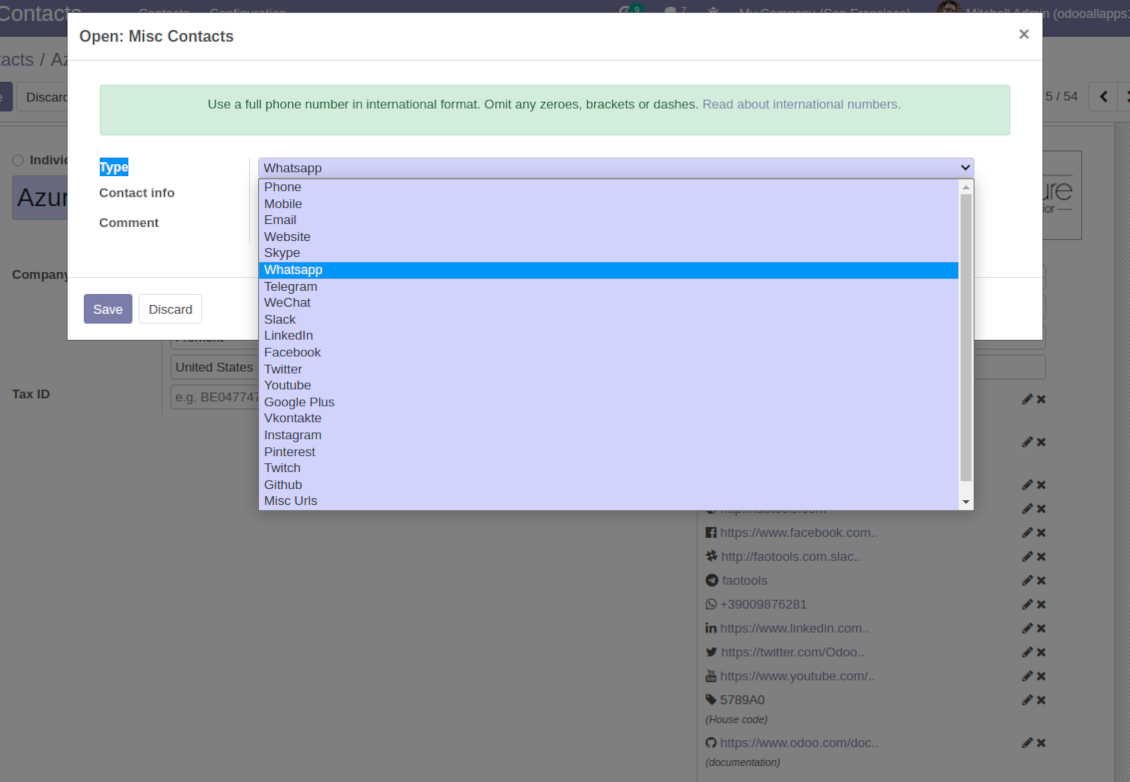Viewport: 1130px width, 782px height.
Task: Open Read about international numbers link
Action: (801, 105)
